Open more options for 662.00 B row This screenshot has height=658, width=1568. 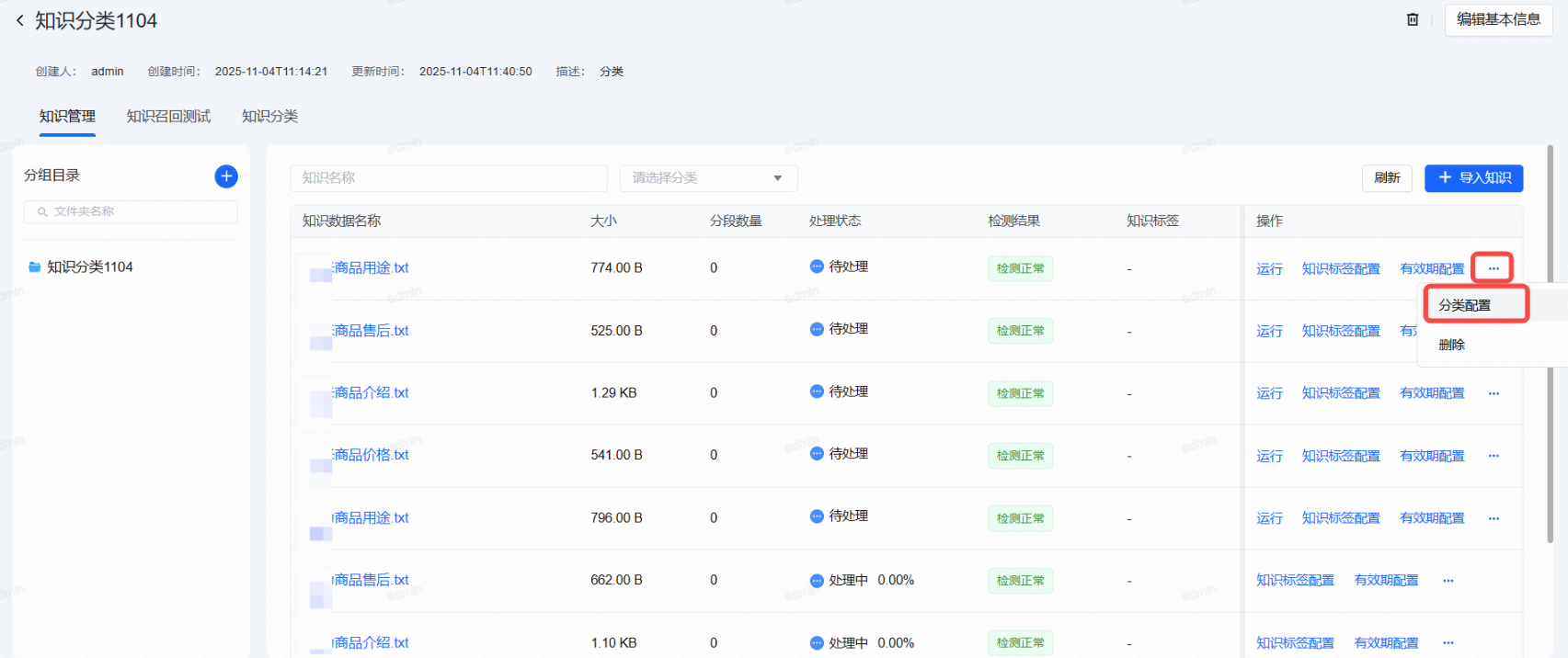(1448, 581)
